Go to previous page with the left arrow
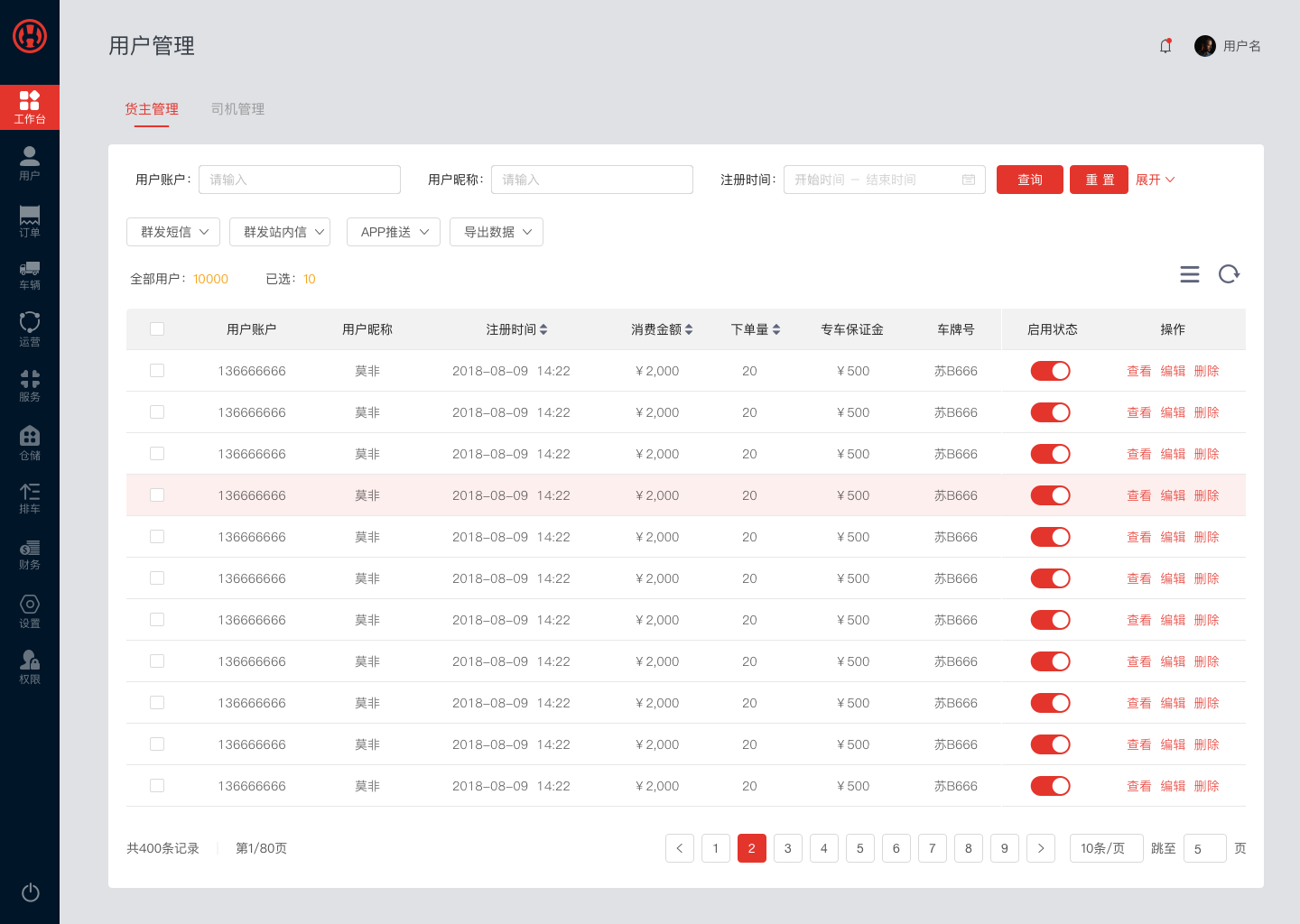This screenshot has height=924, width=1300. [680, 848]
